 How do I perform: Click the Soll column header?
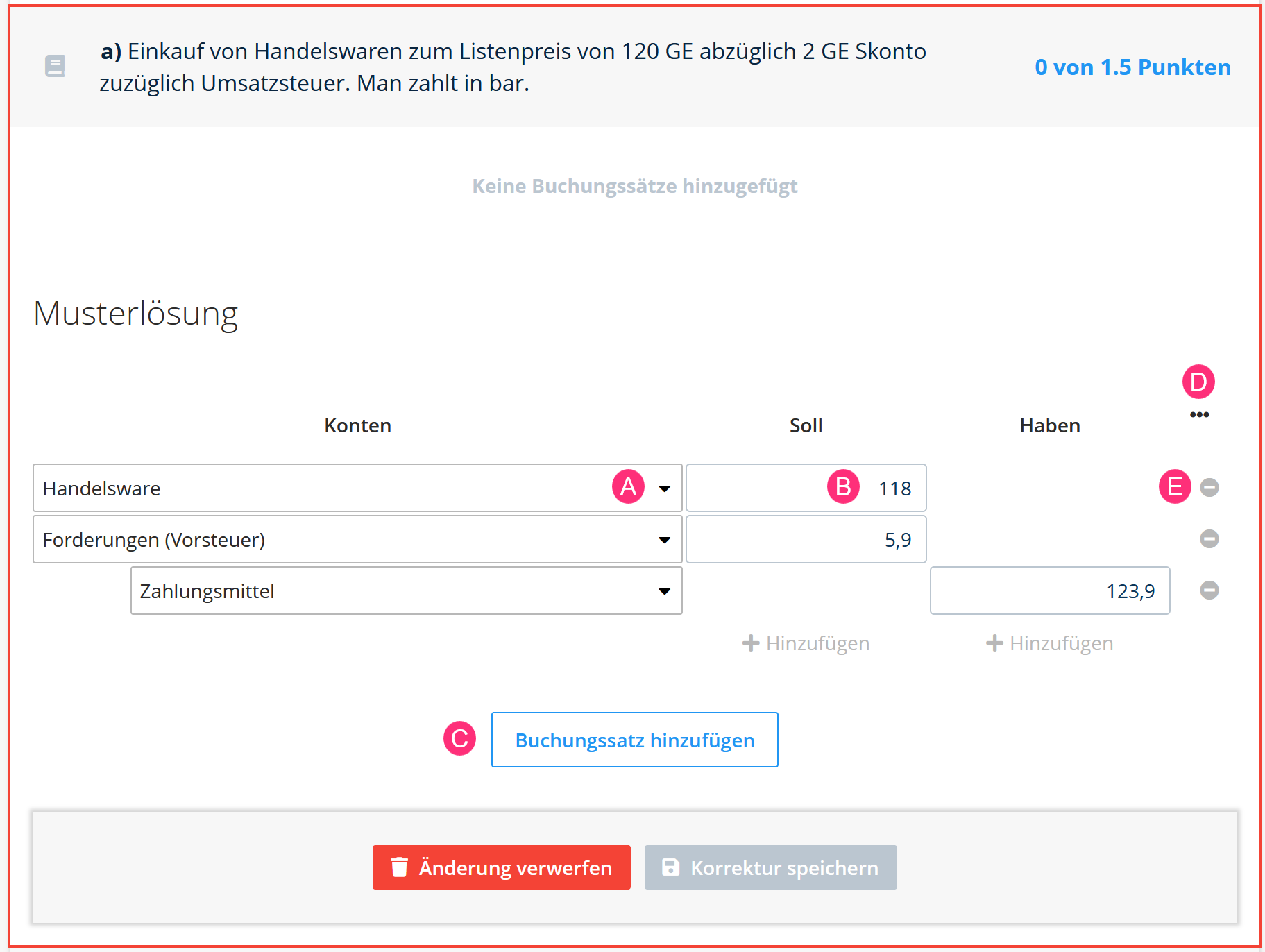pyautogui.click(x=806, y=425)
